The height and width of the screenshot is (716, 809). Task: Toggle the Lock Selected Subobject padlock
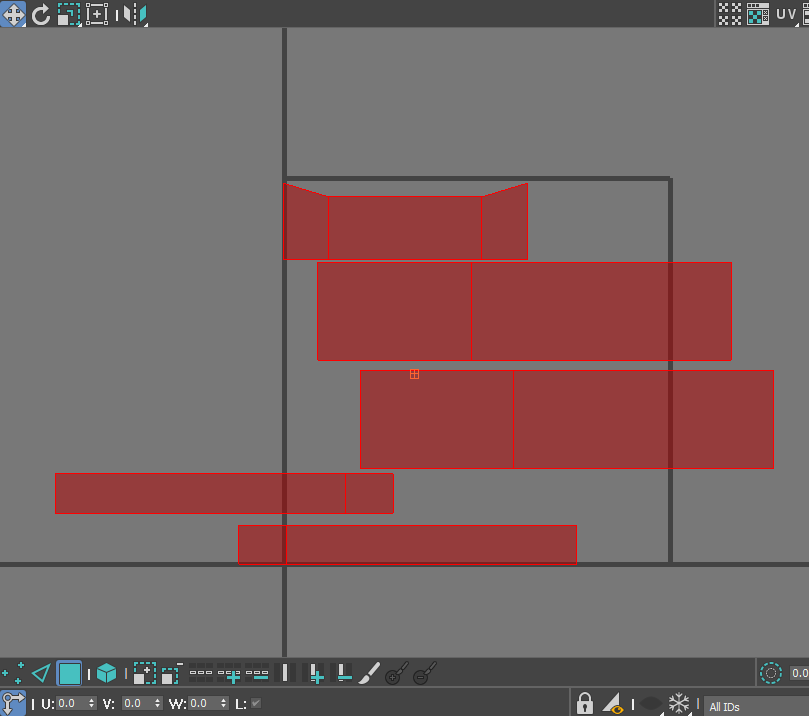pos(585,703)
